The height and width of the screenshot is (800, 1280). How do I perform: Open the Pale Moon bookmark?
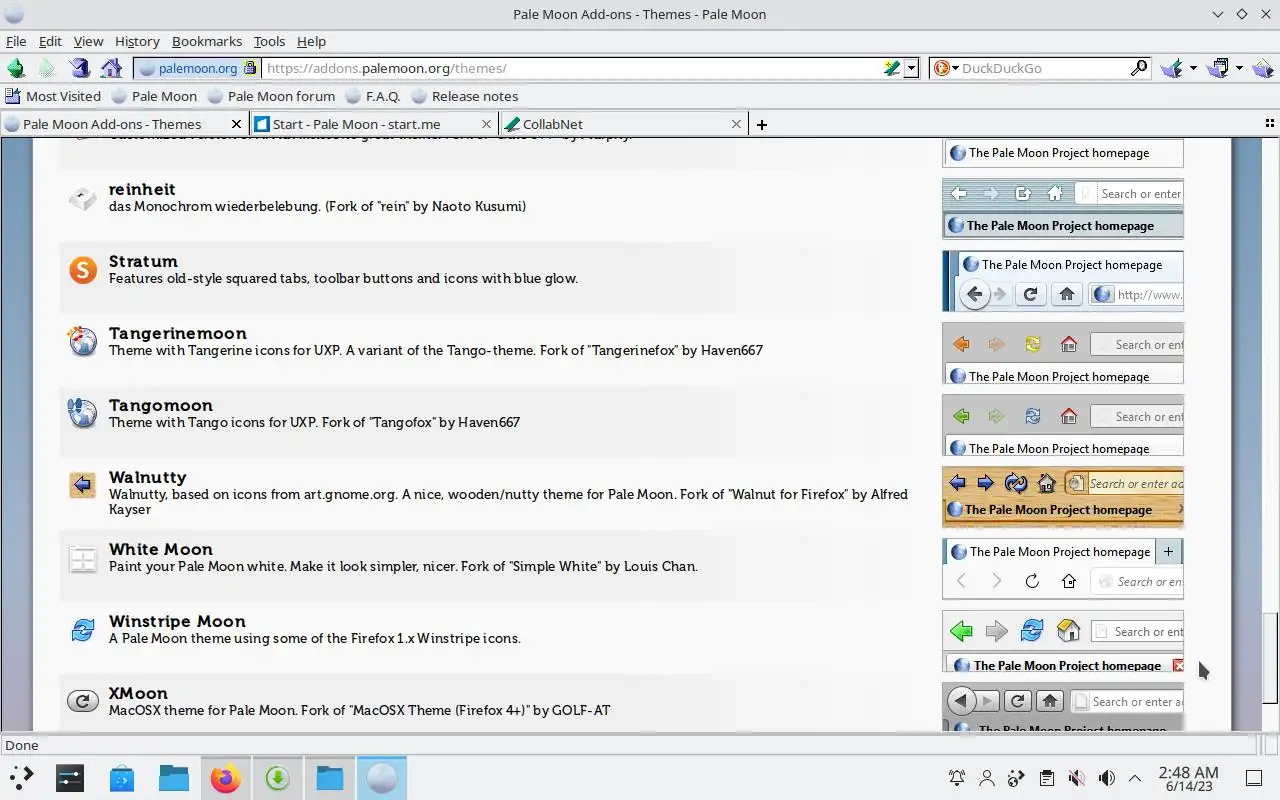154,96
